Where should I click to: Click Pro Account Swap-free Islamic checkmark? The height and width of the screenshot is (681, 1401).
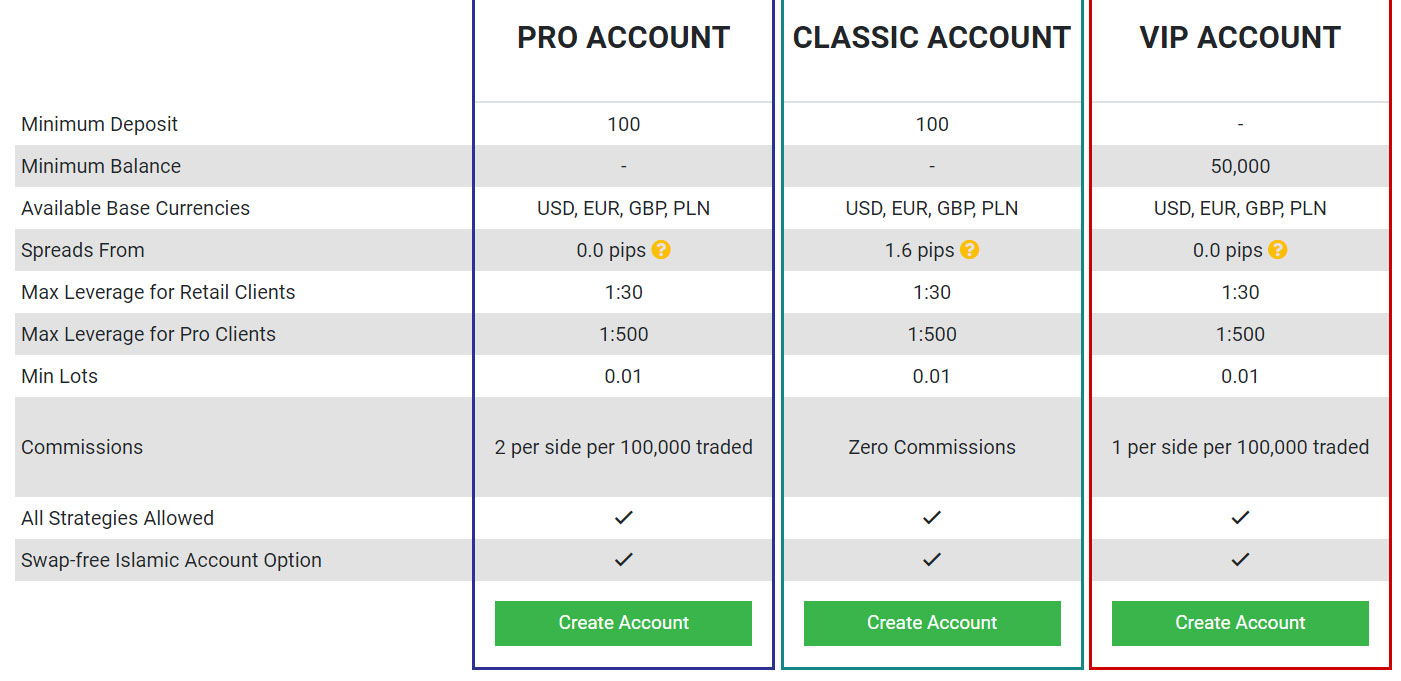(624, 560)
